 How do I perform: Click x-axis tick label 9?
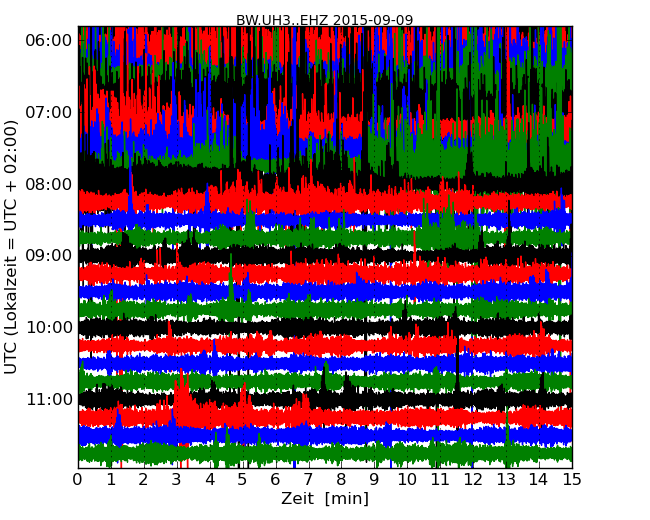(374, 480)
